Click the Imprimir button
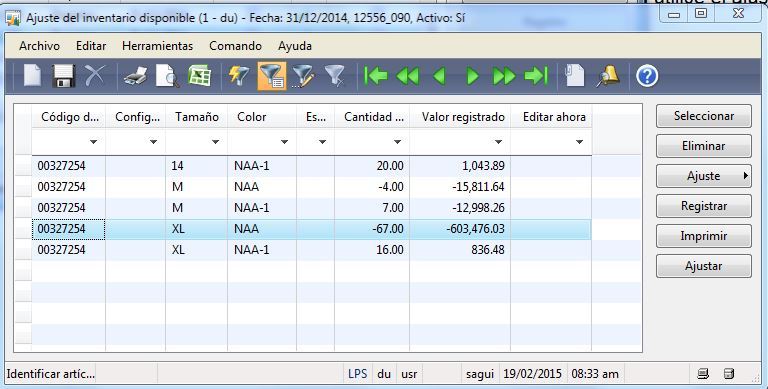Screen dimensions: 768x389 704,236
